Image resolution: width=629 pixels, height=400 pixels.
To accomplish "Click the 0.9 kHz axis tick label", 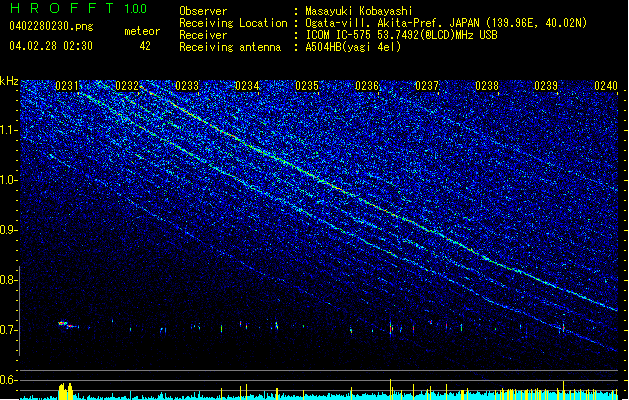I will point(9,230).
